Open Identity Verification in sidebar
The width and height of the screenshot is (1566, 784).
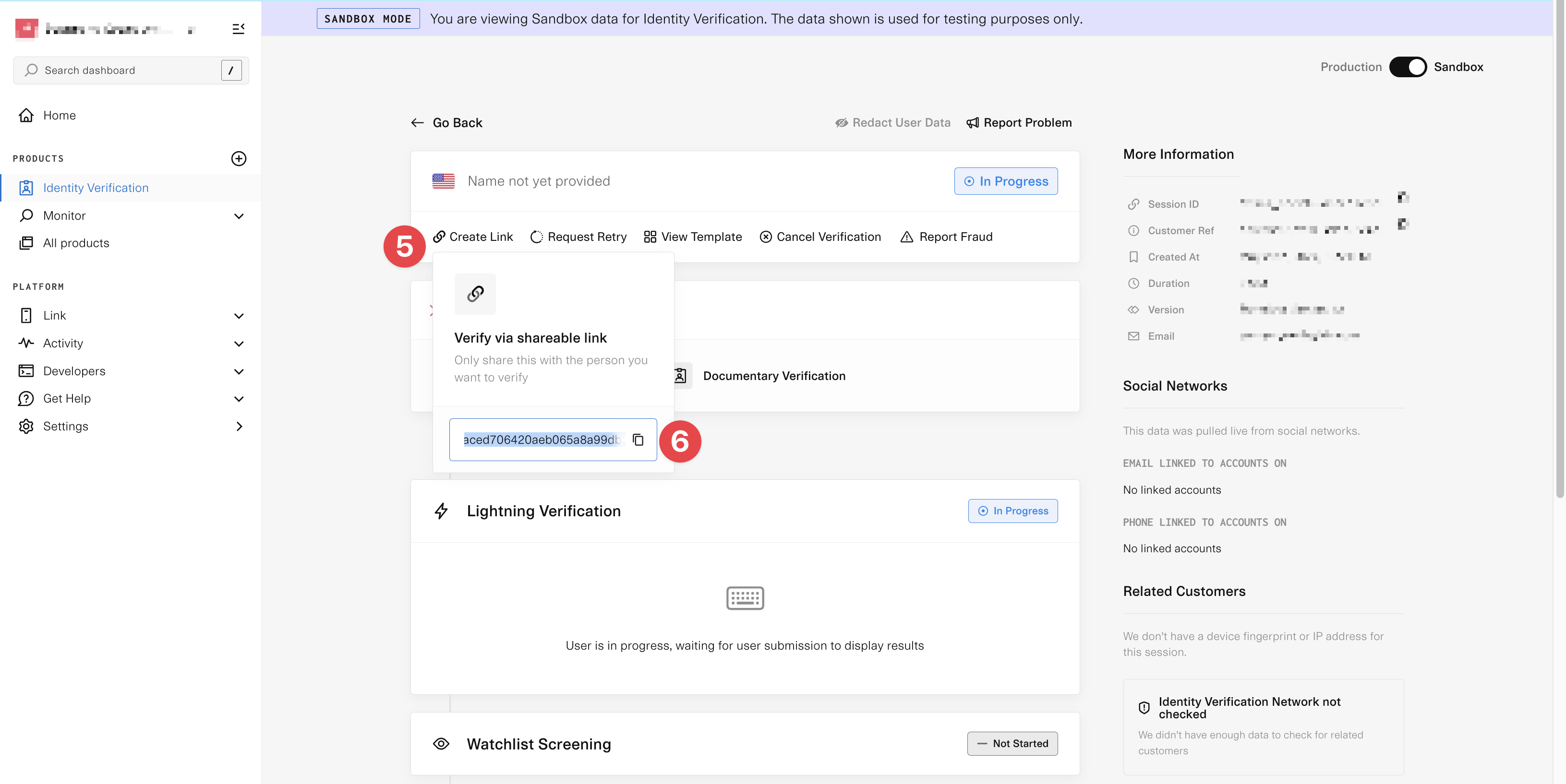96,188
